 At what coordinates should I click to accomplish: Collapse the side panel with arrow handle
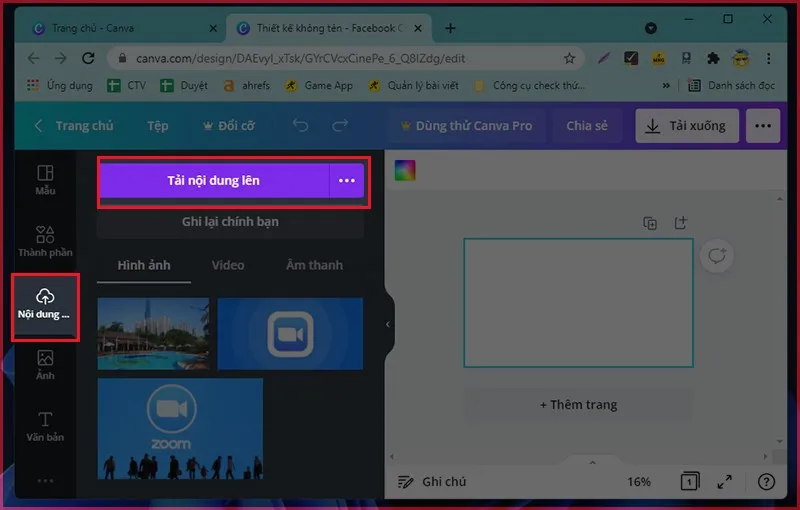click(389, 324)
